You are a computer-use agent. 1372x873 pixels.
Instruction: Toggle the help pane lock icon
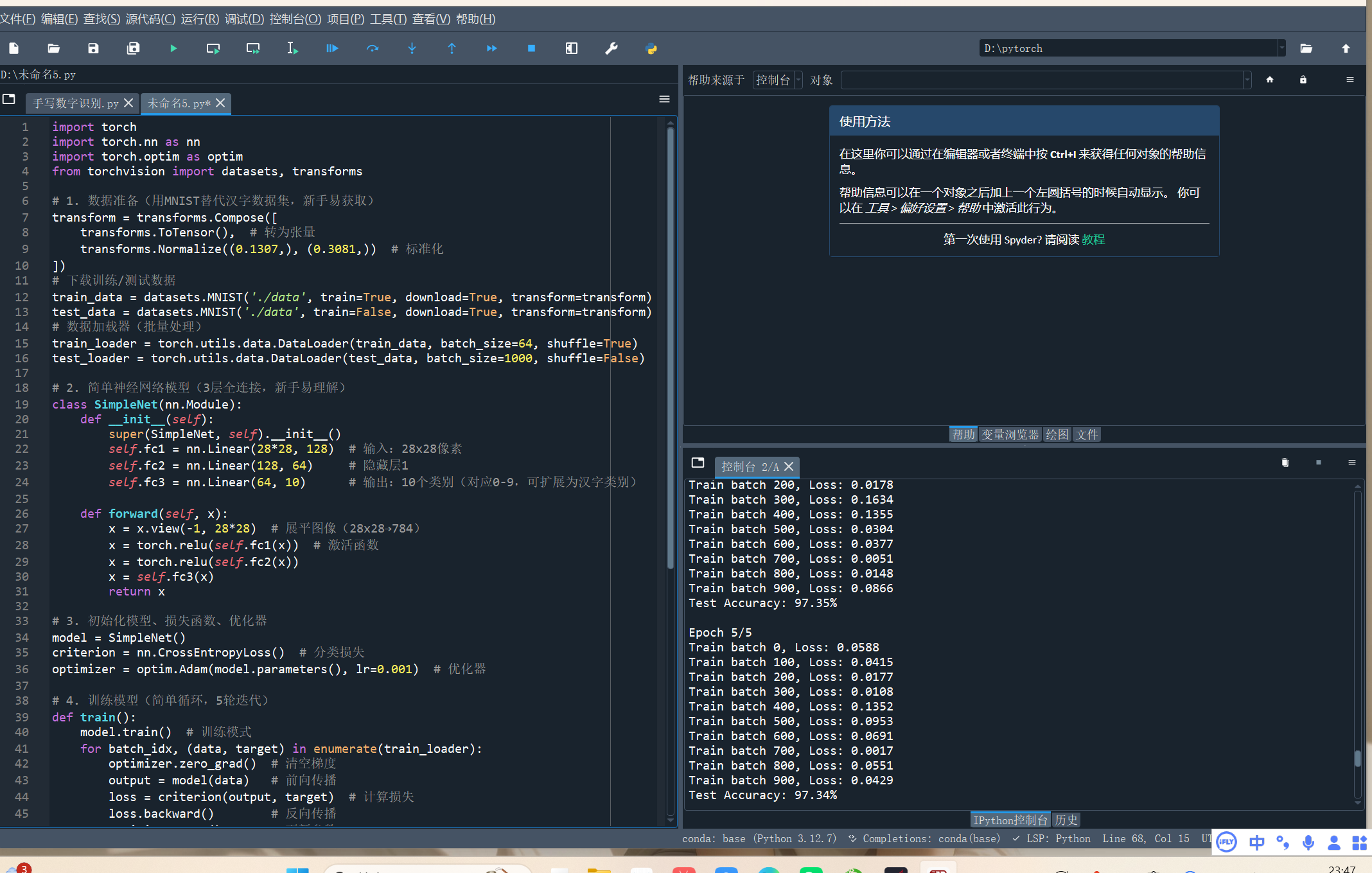pyautogui.click(x=1303, y=80)
